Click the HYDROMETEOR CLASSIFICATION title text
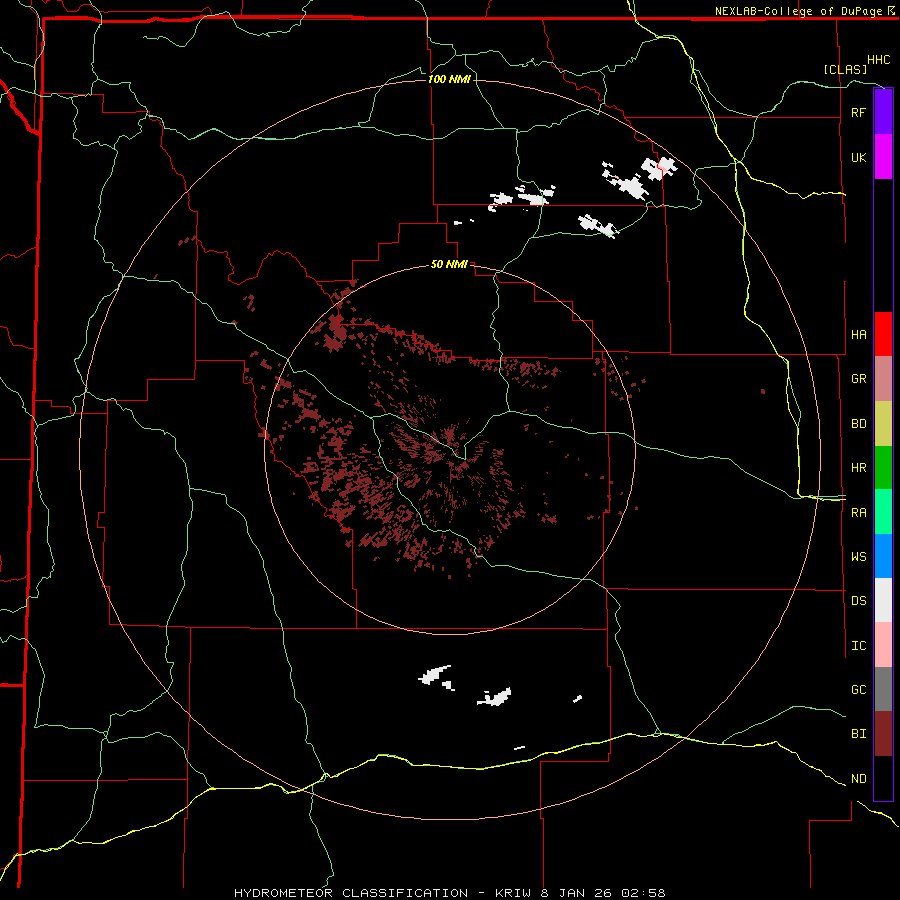 351,893
